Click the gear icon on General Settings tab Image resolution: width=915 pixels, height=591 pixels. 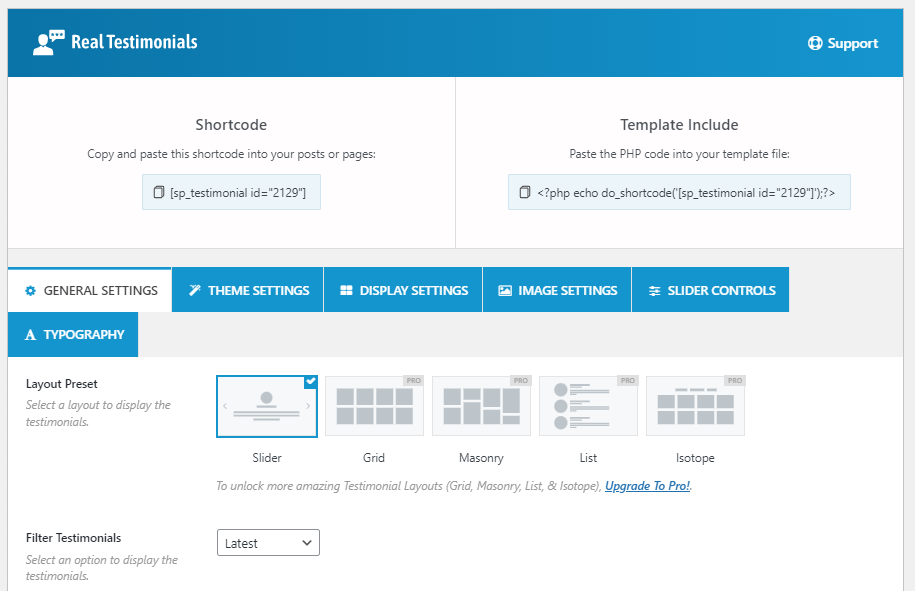click(30, 289)
